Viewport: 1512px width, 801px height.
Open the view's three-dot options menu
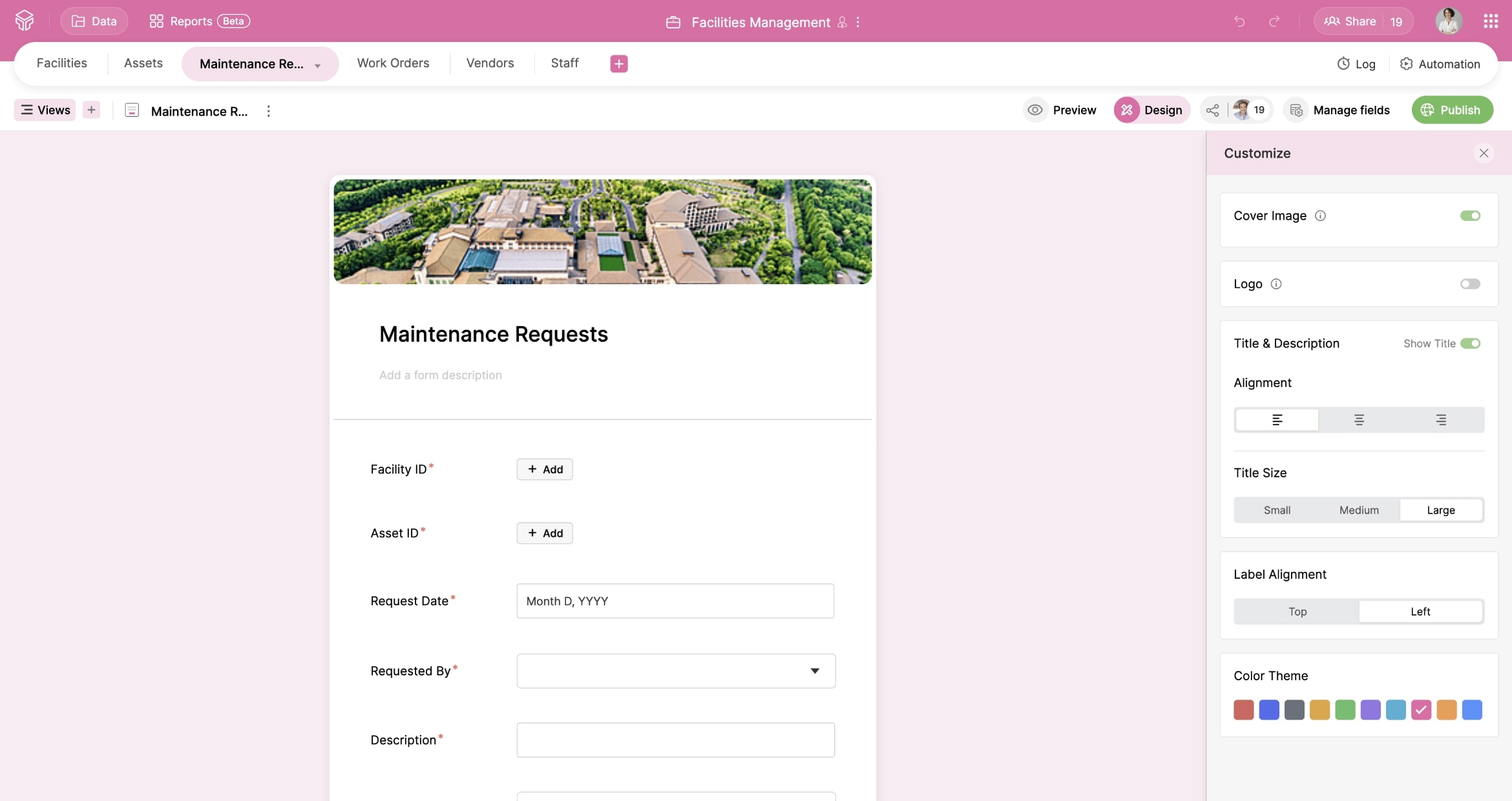268,111
